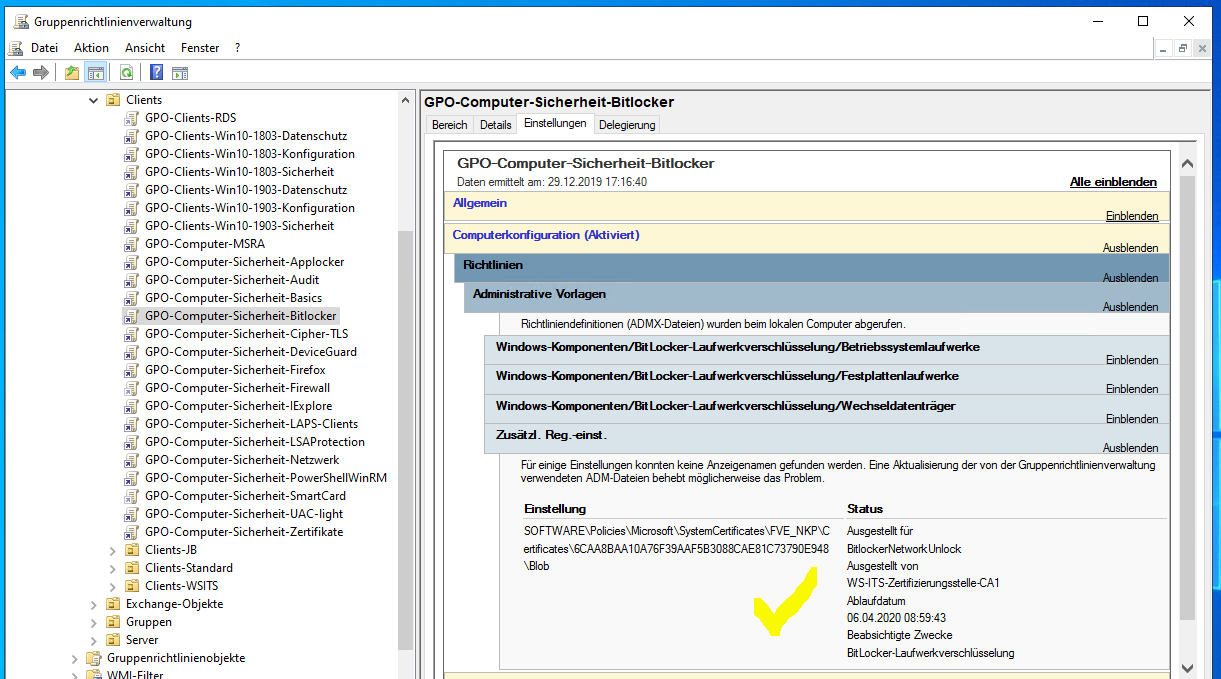
Task: Expand the Clients-JB tree node
Action: click(x=112, y=550)
